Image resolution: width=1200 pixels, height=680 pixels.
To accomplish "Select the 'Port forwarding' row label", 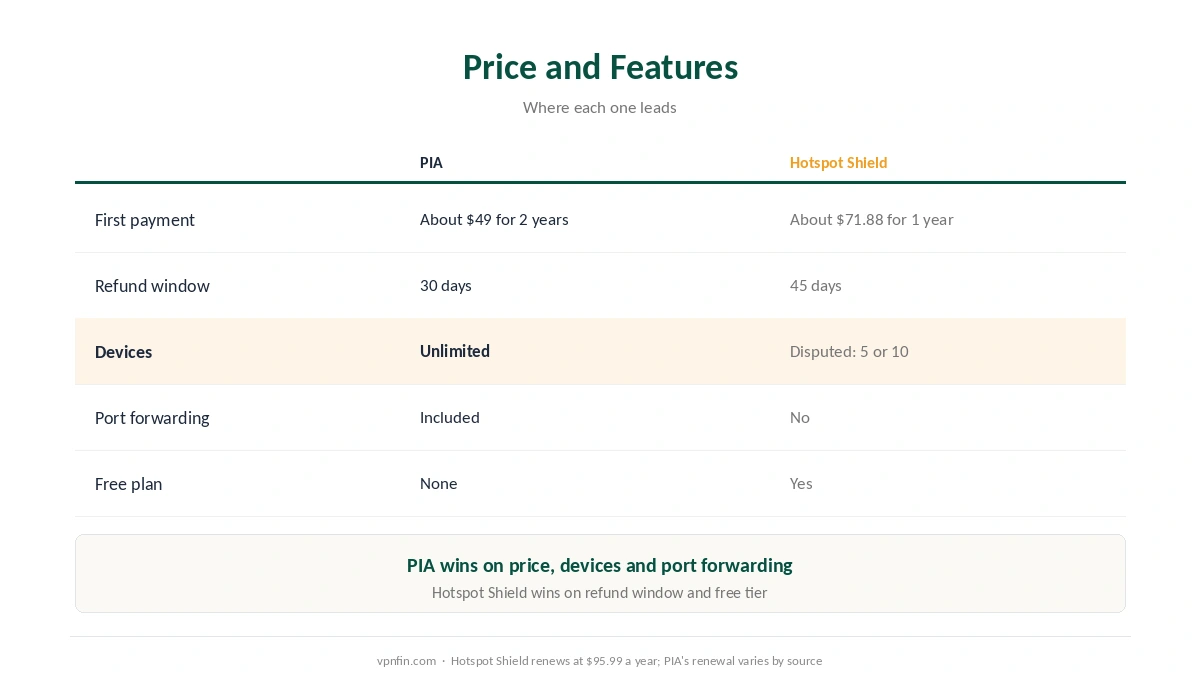I will click(152, 418).
